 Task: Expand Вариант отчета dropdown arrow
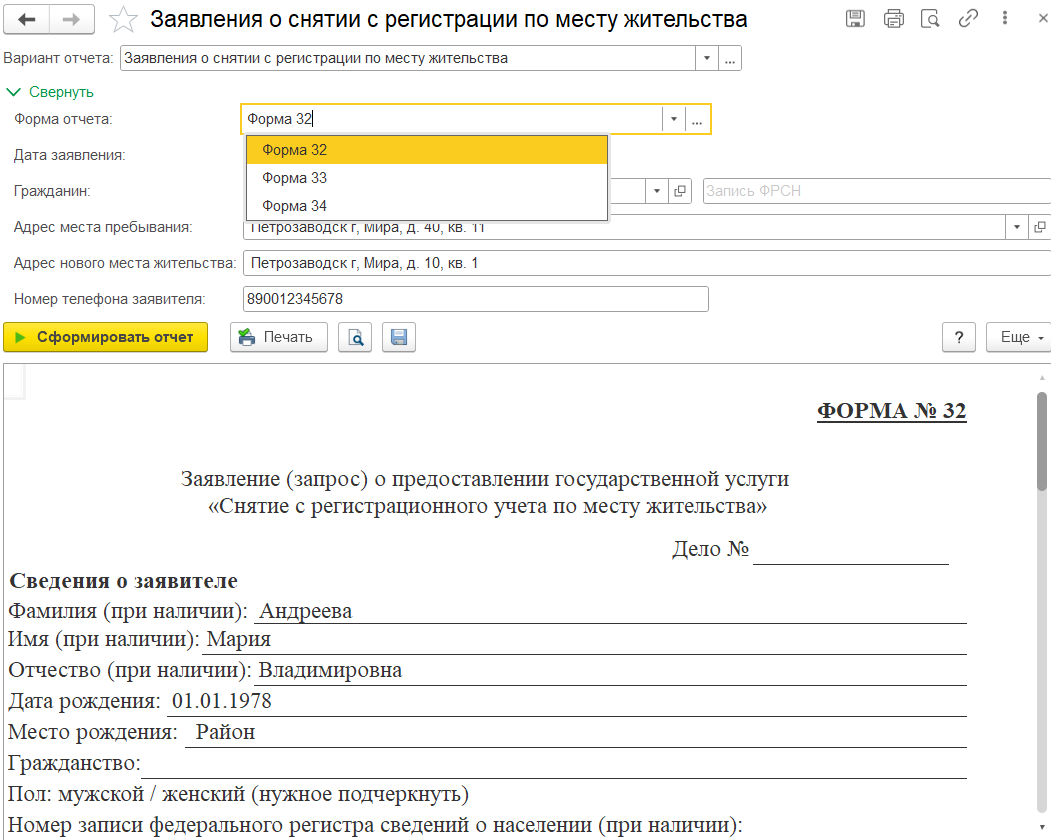tap(707, 58)
